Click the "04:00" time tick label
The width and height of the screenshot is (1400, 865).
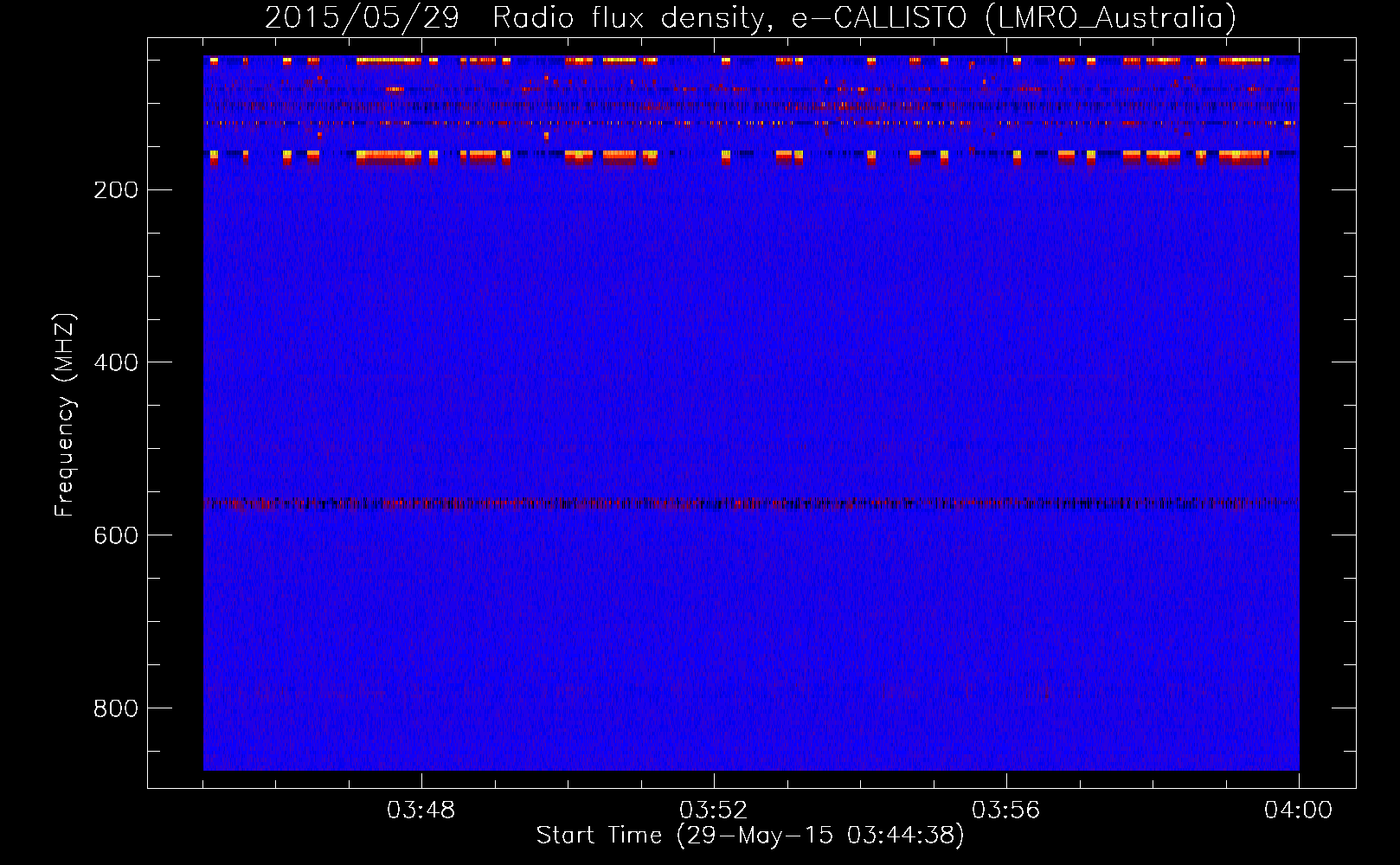[x=1299, y=811]
